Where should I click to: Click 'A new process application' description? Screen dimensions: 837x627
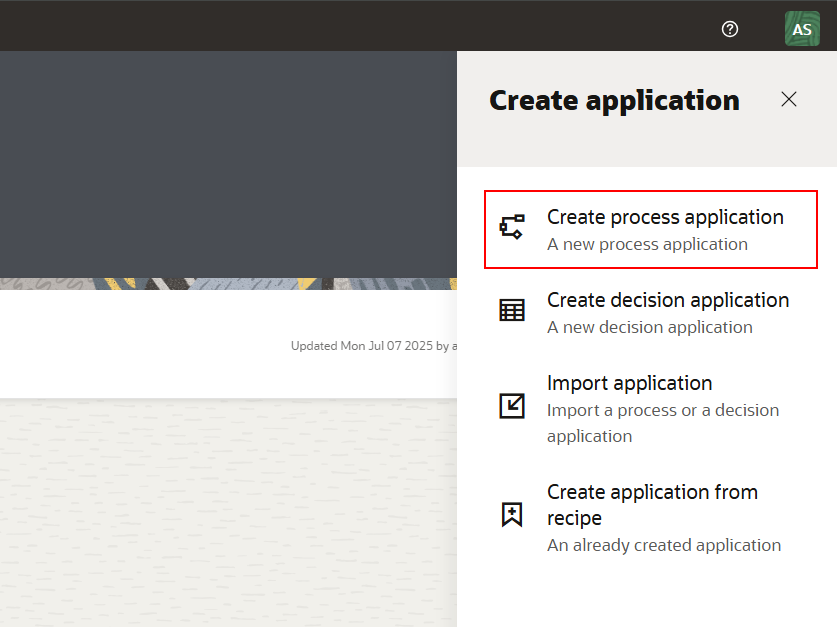click(x=647, y=244)
